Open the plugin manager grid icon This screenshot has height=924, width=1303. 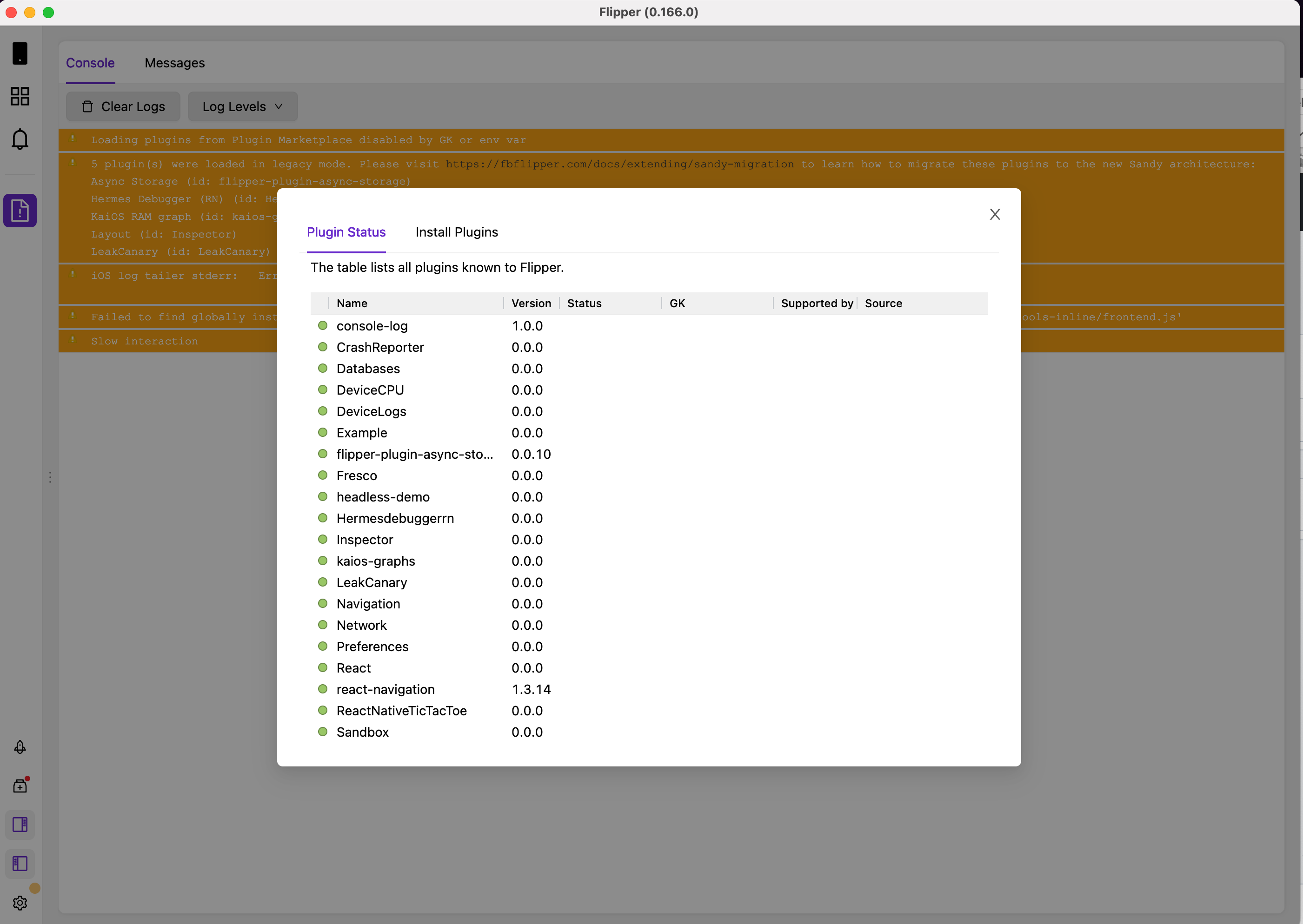(20, 96)
